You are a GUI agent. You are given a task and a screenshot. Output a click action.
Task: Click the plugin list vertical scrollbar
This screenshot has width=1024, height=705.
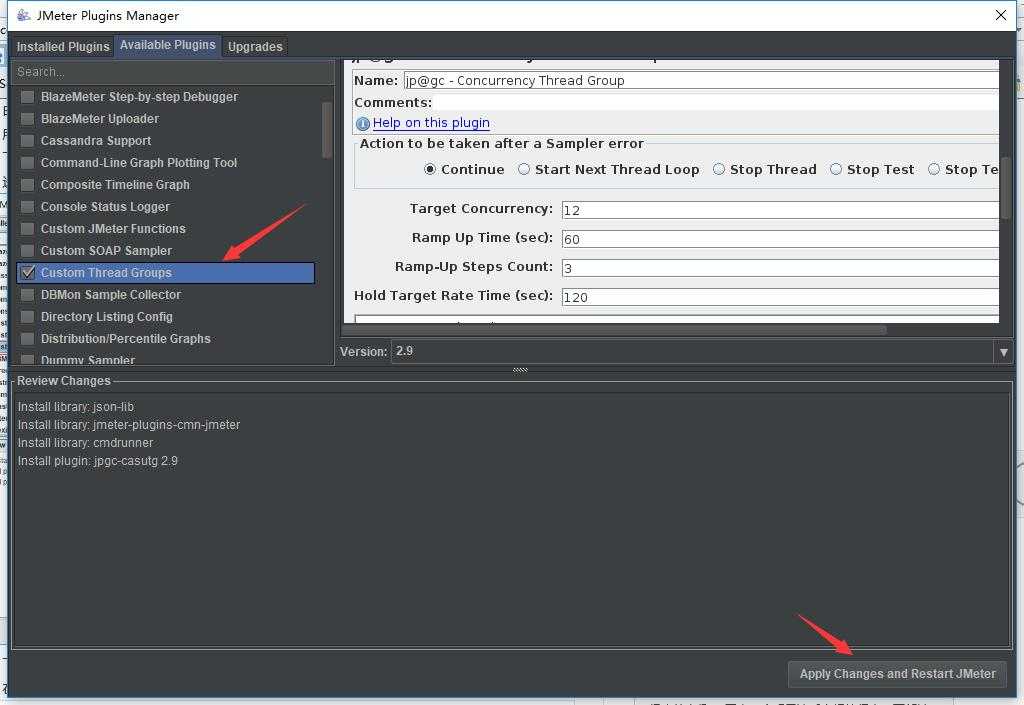point(327,130)
